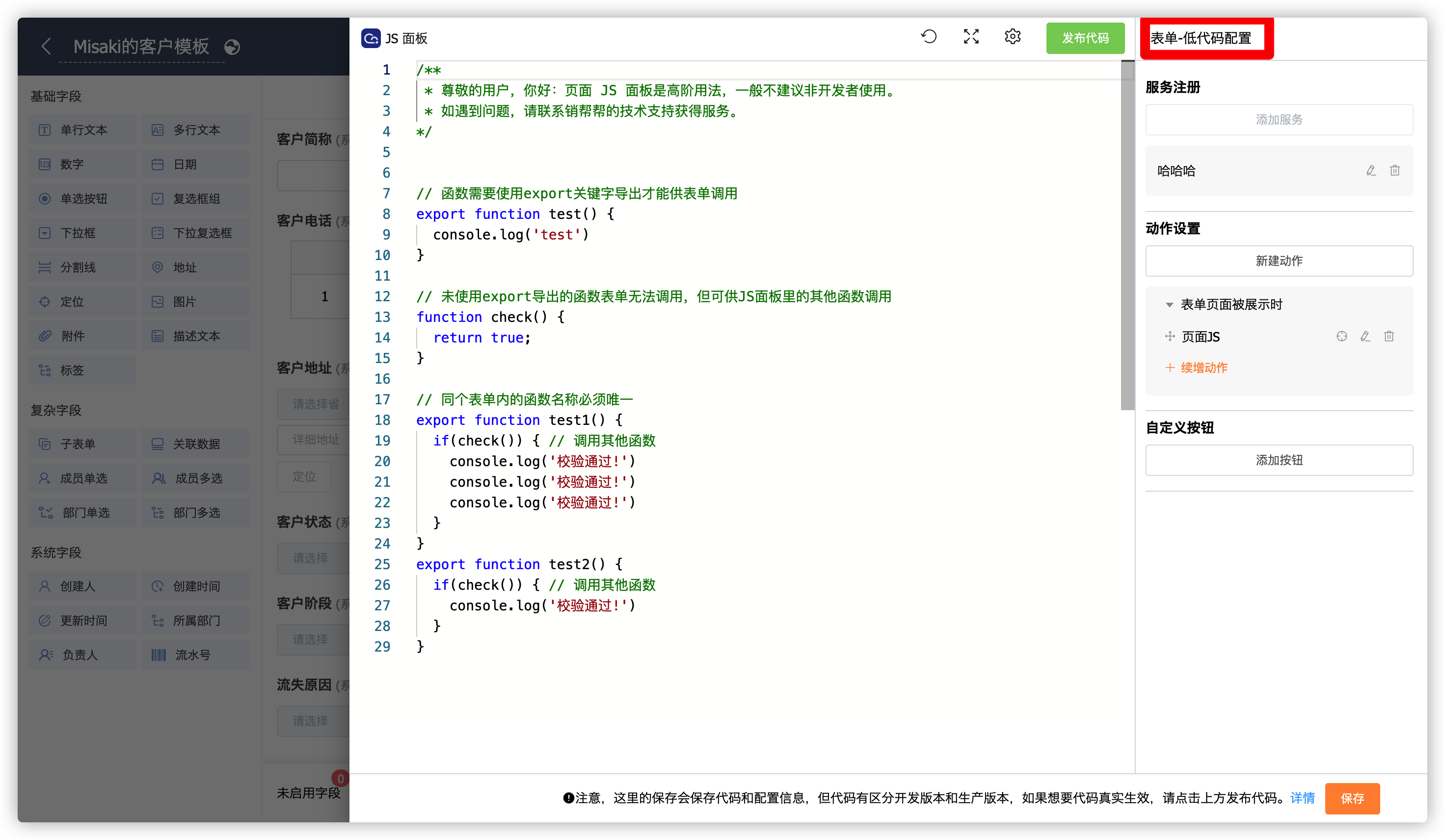Click 新建动作 button
Screen dimensions: 1445x840
pos(1278,261)
